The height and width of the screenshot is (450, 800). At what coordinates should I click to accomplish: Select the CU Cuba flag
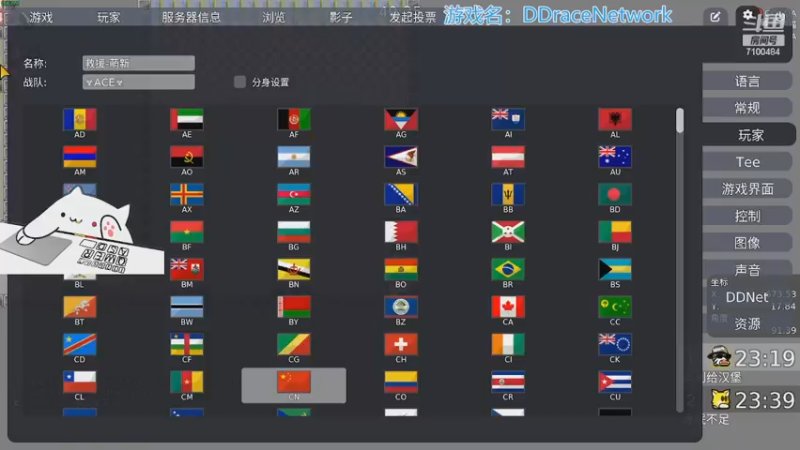615,382
